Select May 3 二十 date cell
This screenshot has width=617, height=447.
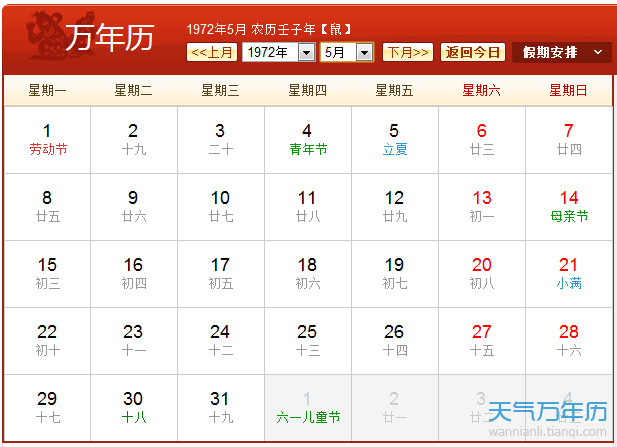click(x=221, y=140)
